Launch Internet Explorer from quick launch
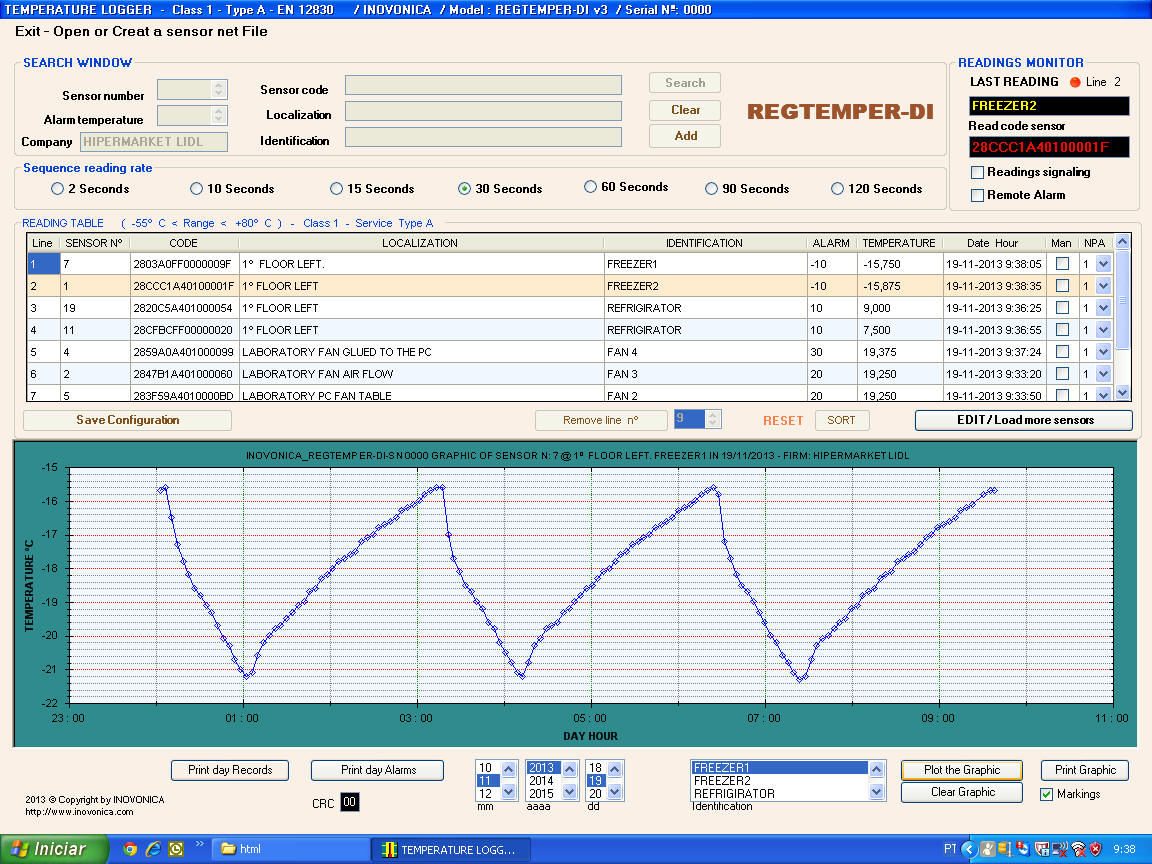This screenshot has width=1152, height=864. [x=153, y=849]
